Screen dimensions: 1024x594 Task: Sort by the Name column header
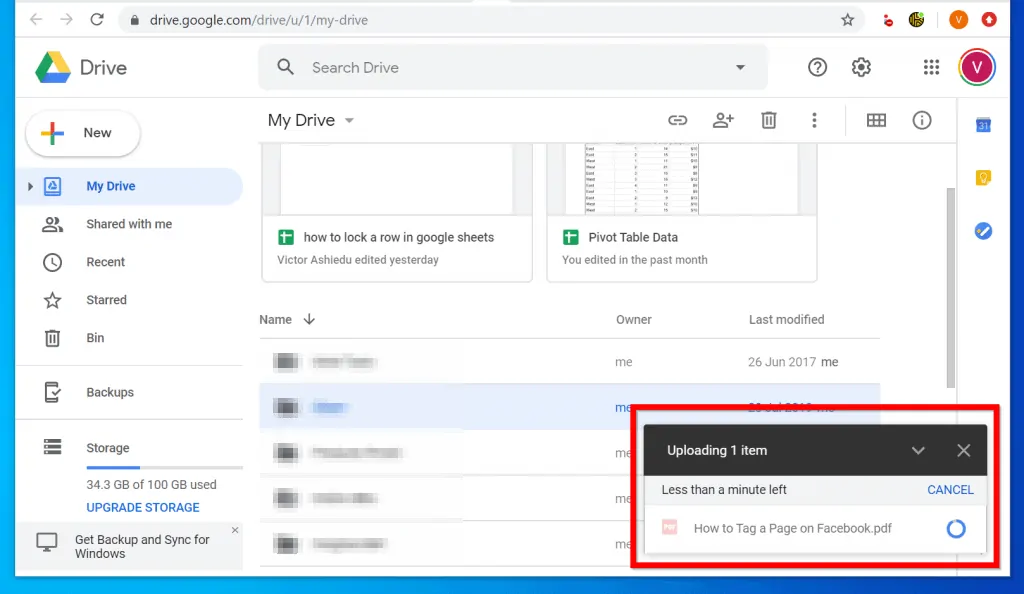tap(275, 320)
